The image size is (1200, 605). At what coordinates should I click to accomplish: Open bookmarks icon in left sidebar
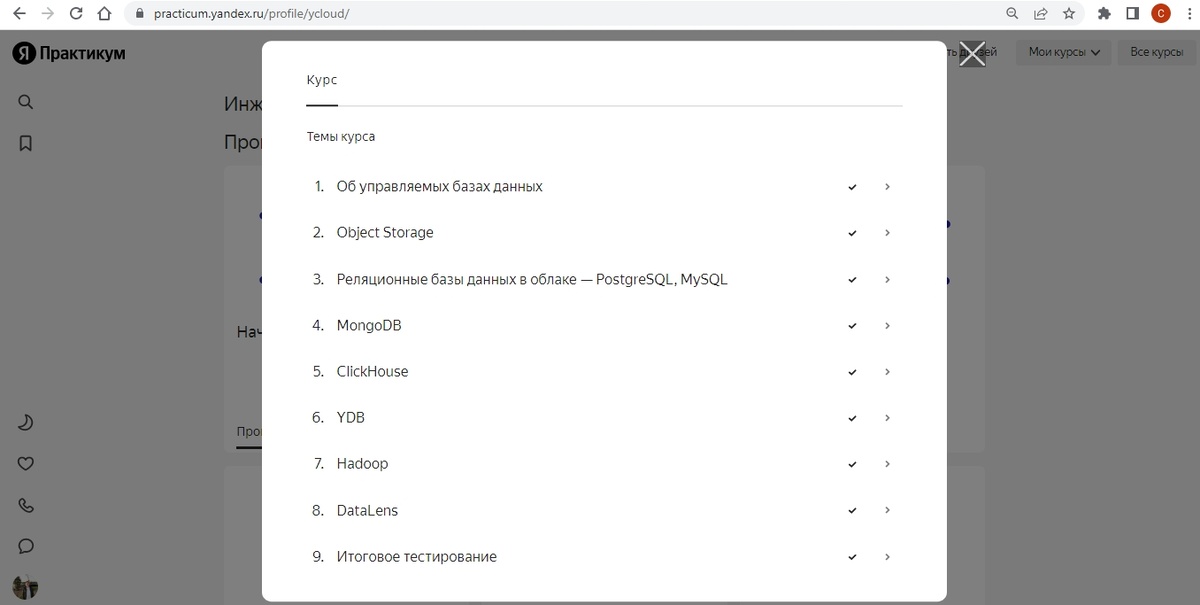pos(26,143)
